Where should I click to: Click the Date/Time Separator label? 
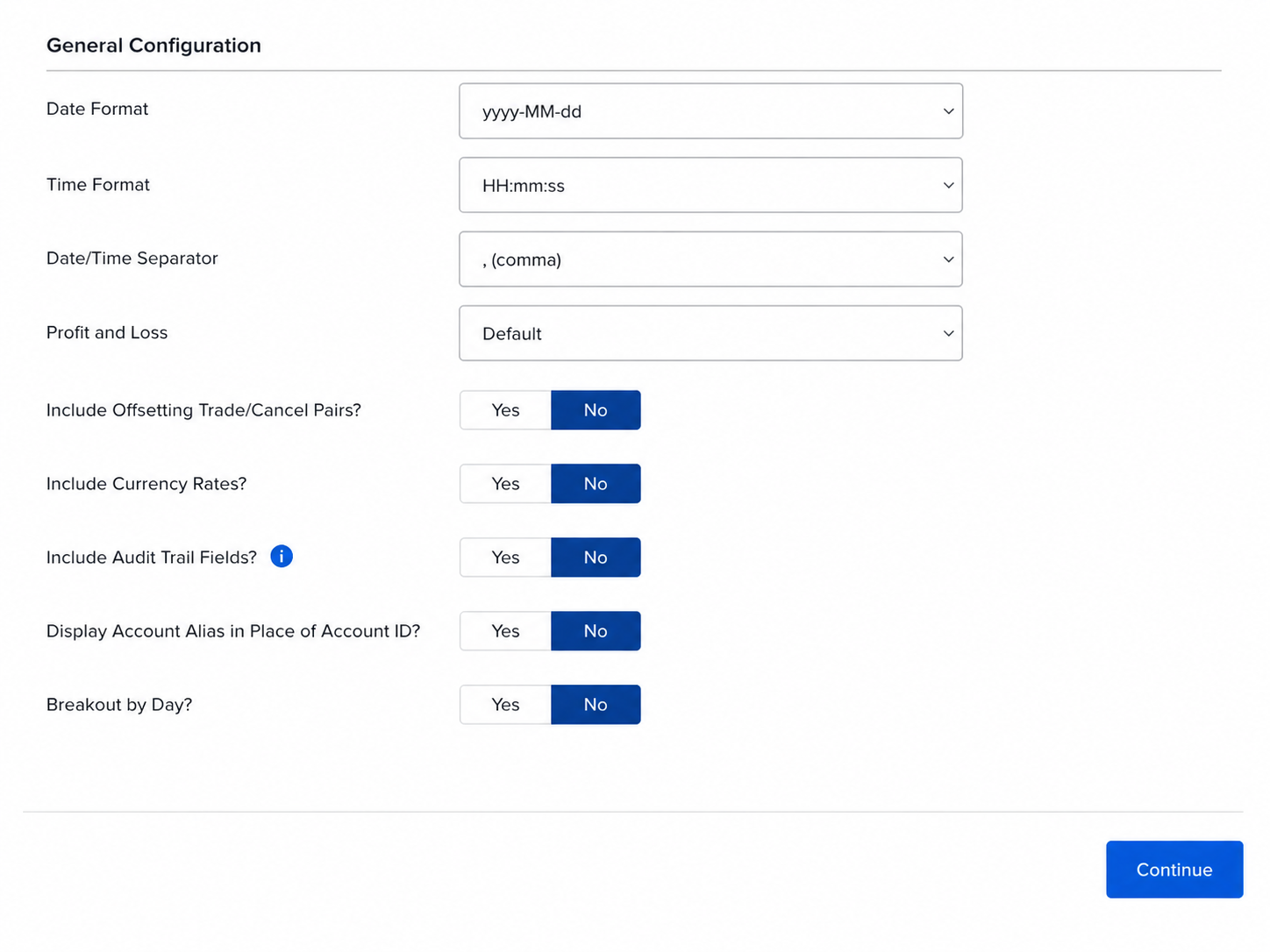(132, 259)
